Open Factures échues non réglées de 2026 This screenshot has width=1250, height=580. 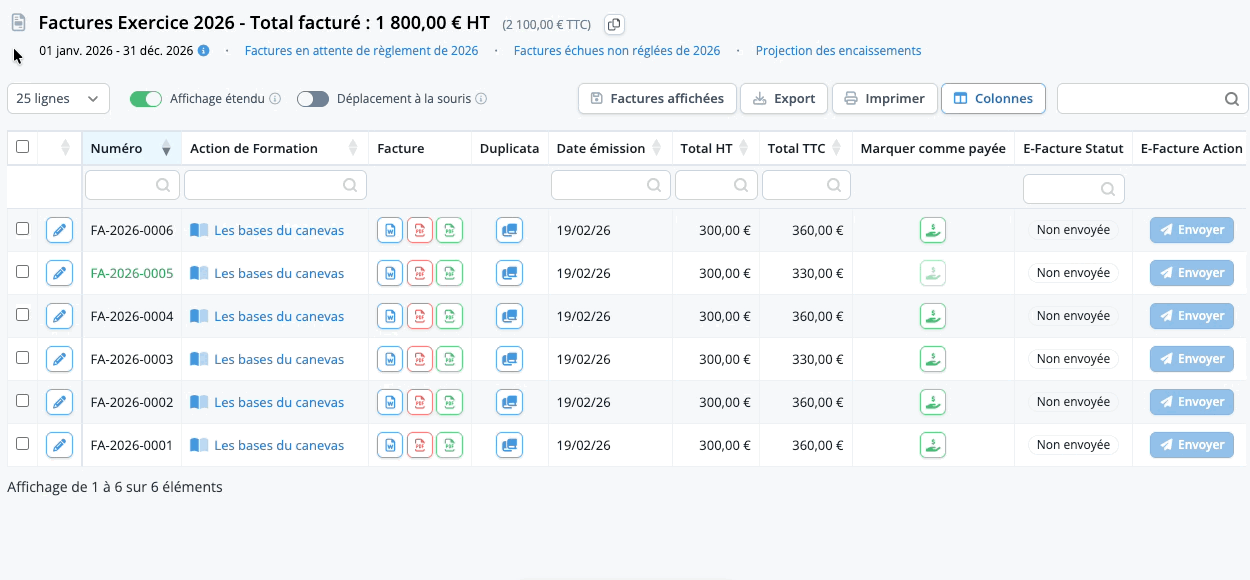click(x=617, y=51)
